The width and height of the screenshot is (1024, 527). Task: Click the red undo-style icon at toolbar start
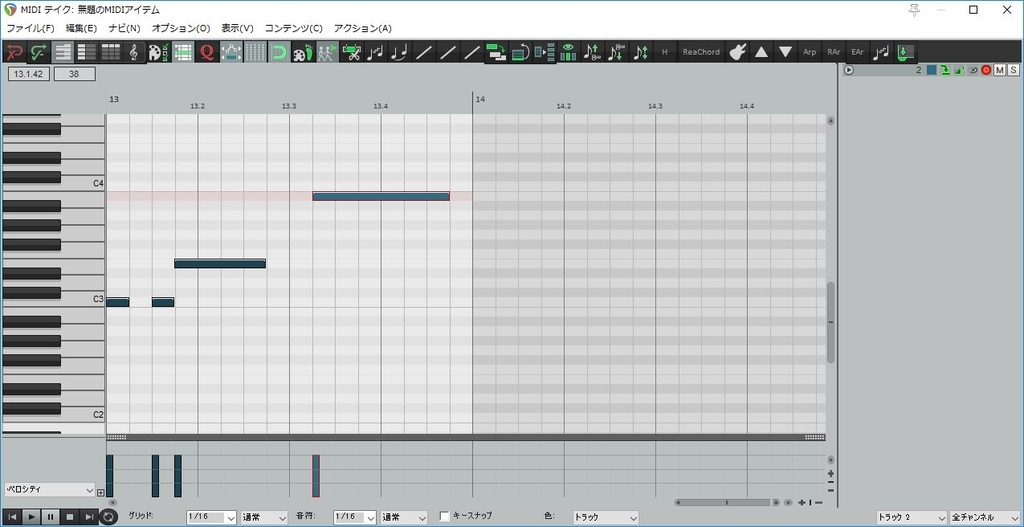(x=14, y=52)
